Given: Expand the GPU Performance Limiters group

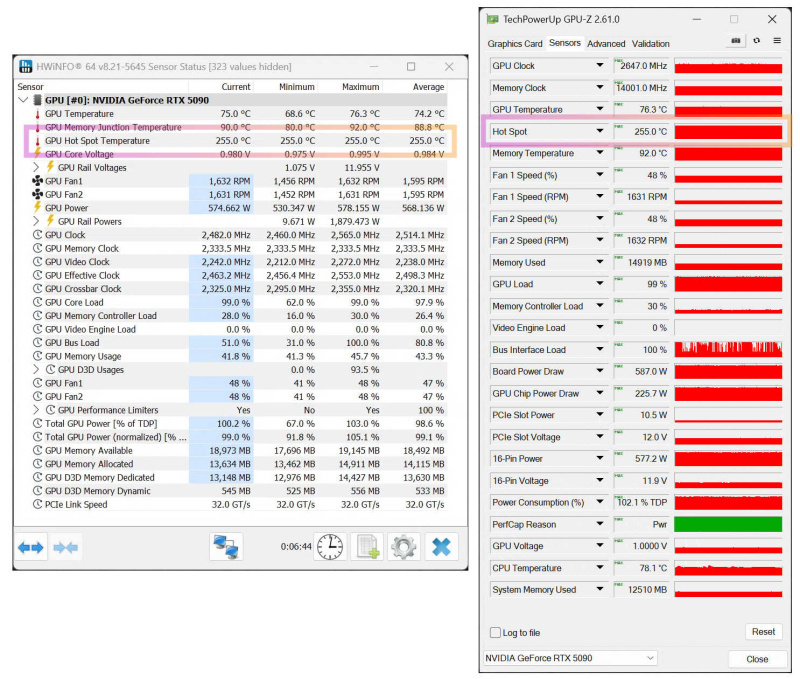Looking at the screenshot, I should point(36,410).
